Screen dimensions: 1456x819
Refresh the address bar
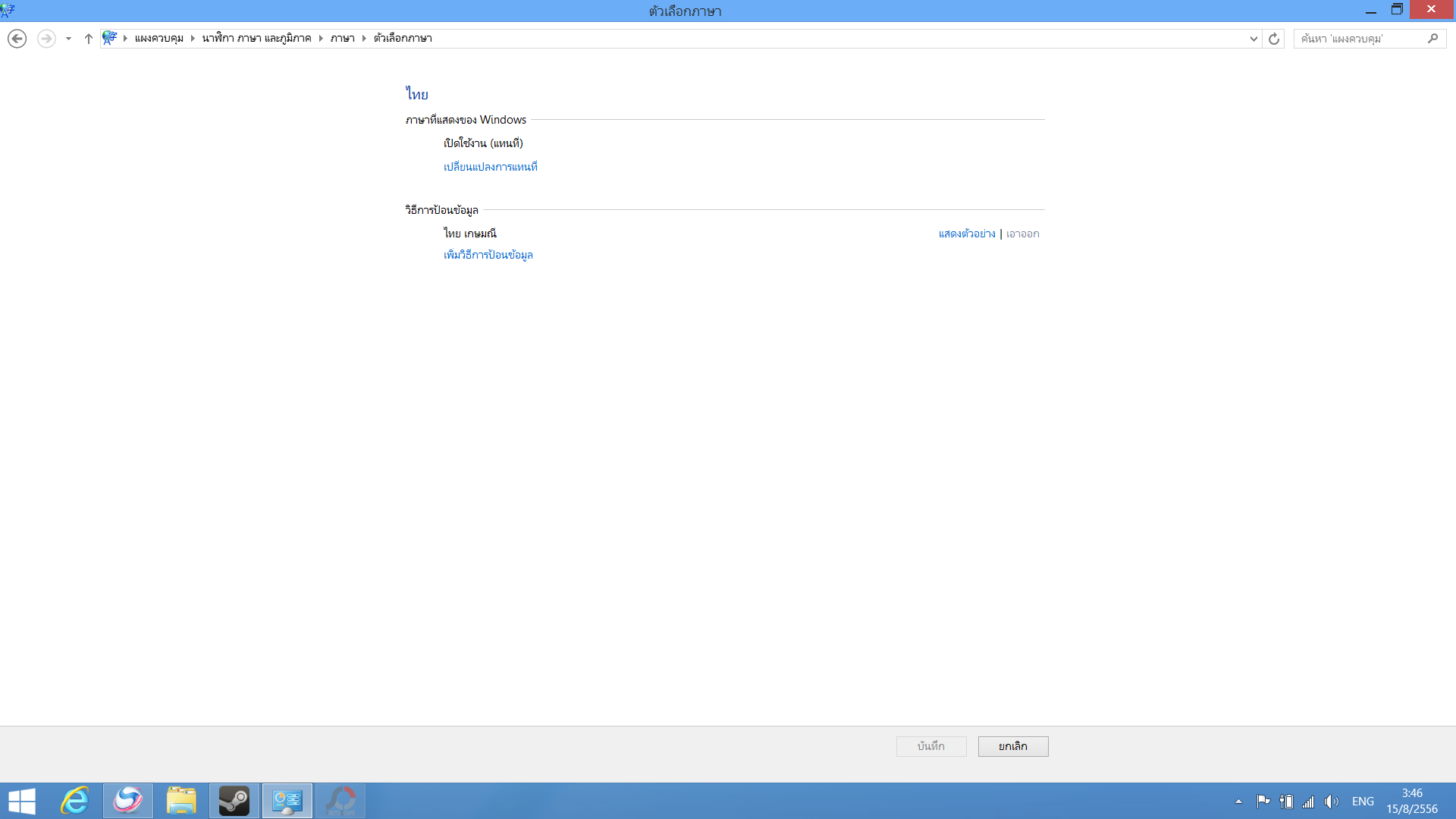1274,39
